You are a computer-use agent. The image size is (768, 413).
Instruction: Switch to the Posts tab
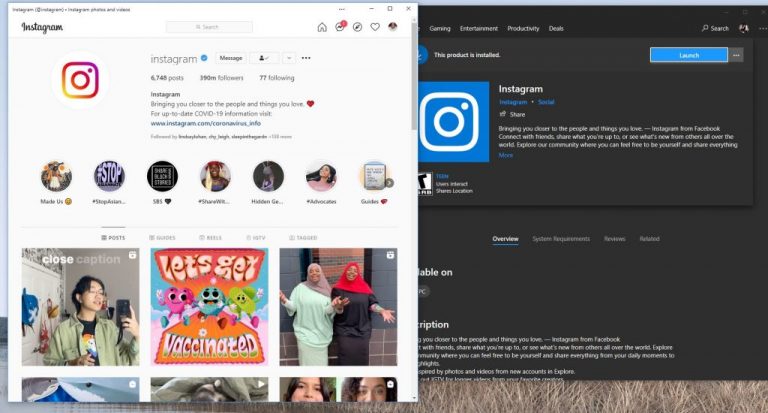click(113, 238)
